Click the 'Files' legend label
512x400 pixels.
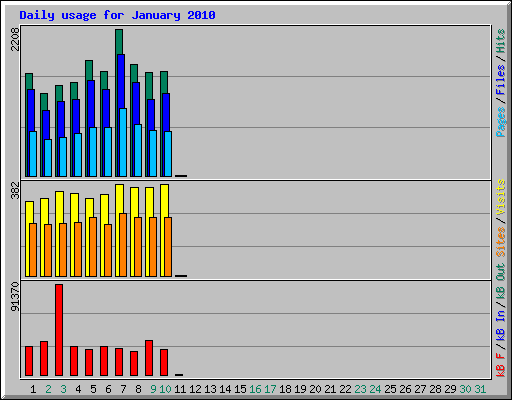pos(500,80)
